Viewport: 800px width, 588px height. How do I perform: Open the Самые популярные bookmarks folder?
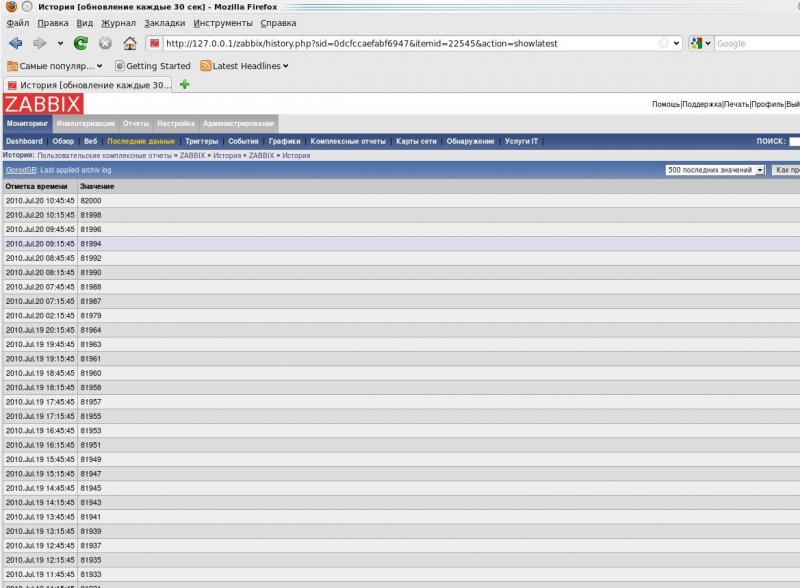[55, 66]
